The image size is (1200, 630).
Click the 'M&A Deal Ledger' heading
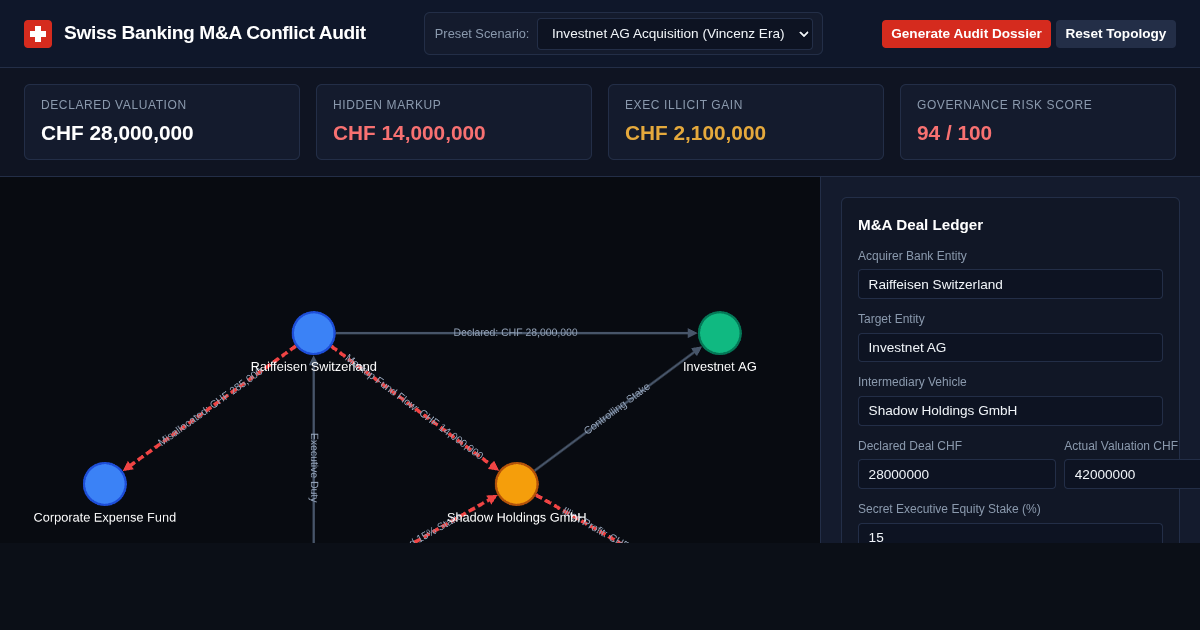(920, 225)
